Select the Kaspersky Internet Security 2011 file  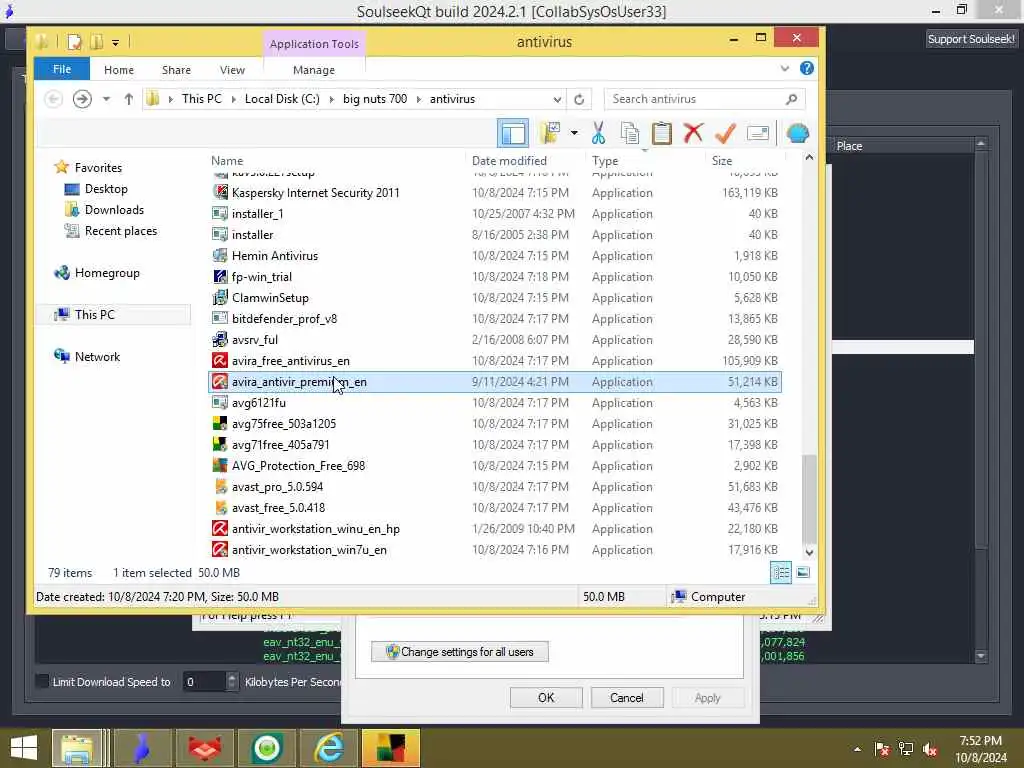click(x=494, y=193)
